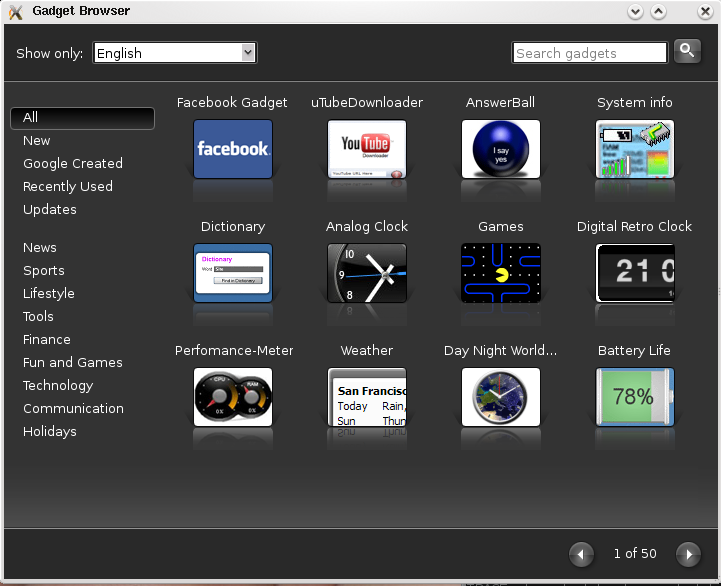The image size is (721, 586).
Task: Go to the previous gadgets page
Action: 581,554
